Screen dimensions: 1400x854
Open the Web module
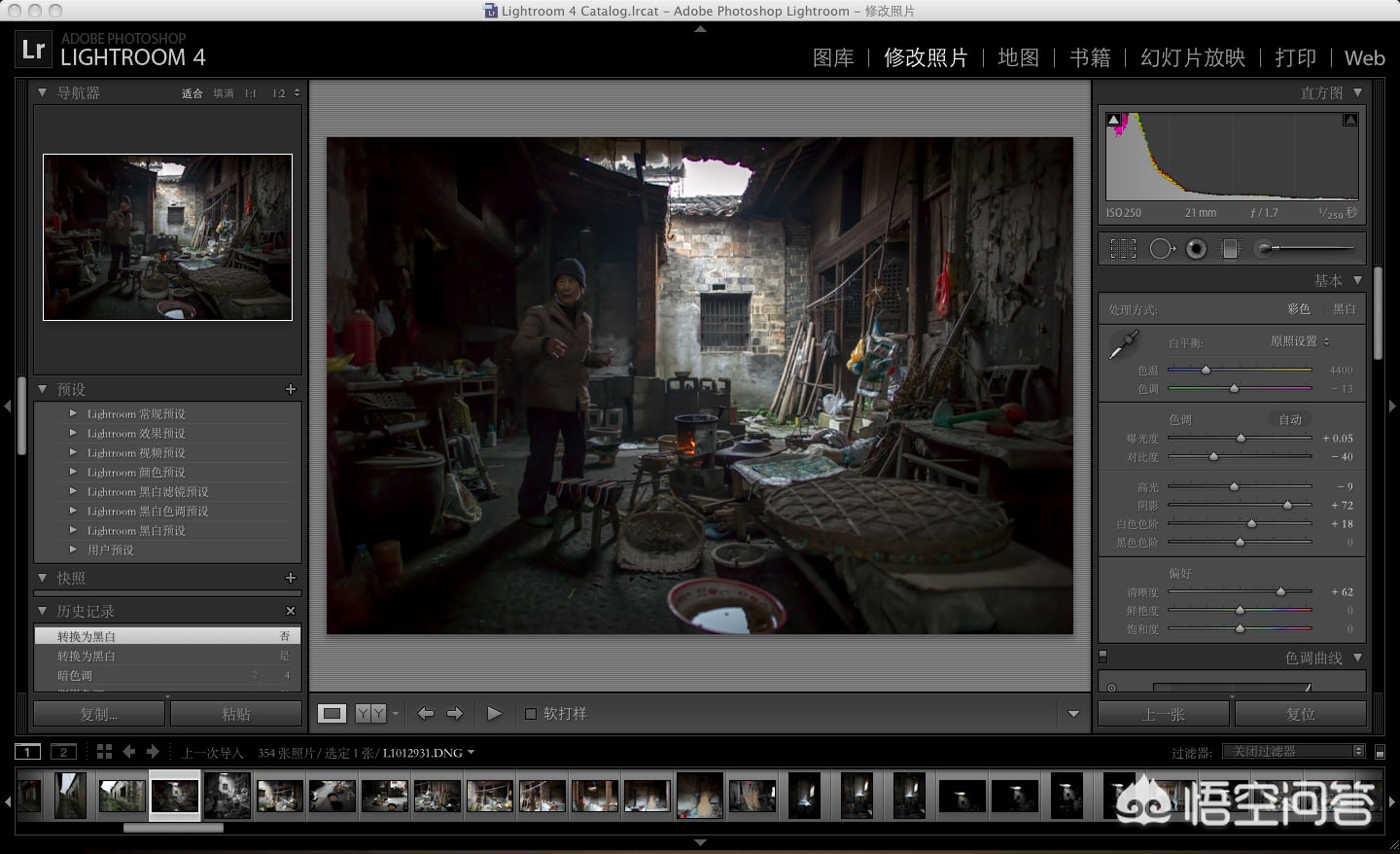coord(1365,57)
